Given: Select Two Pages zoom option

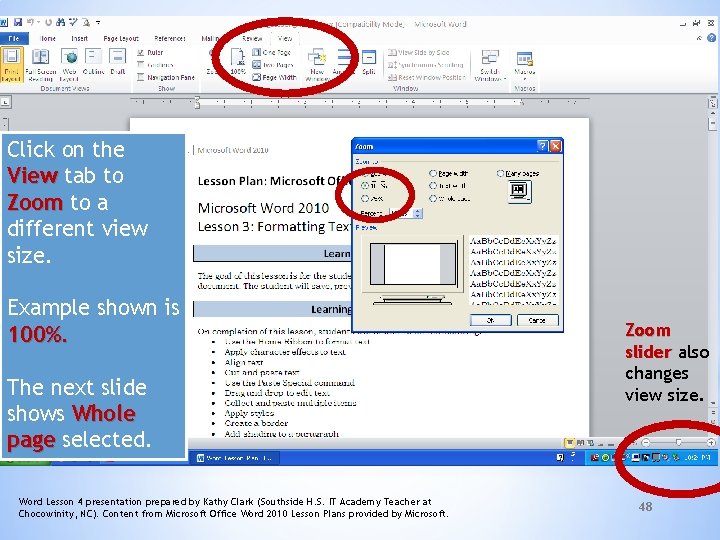Looking at the screenshot, I should (x=273, y=65).
